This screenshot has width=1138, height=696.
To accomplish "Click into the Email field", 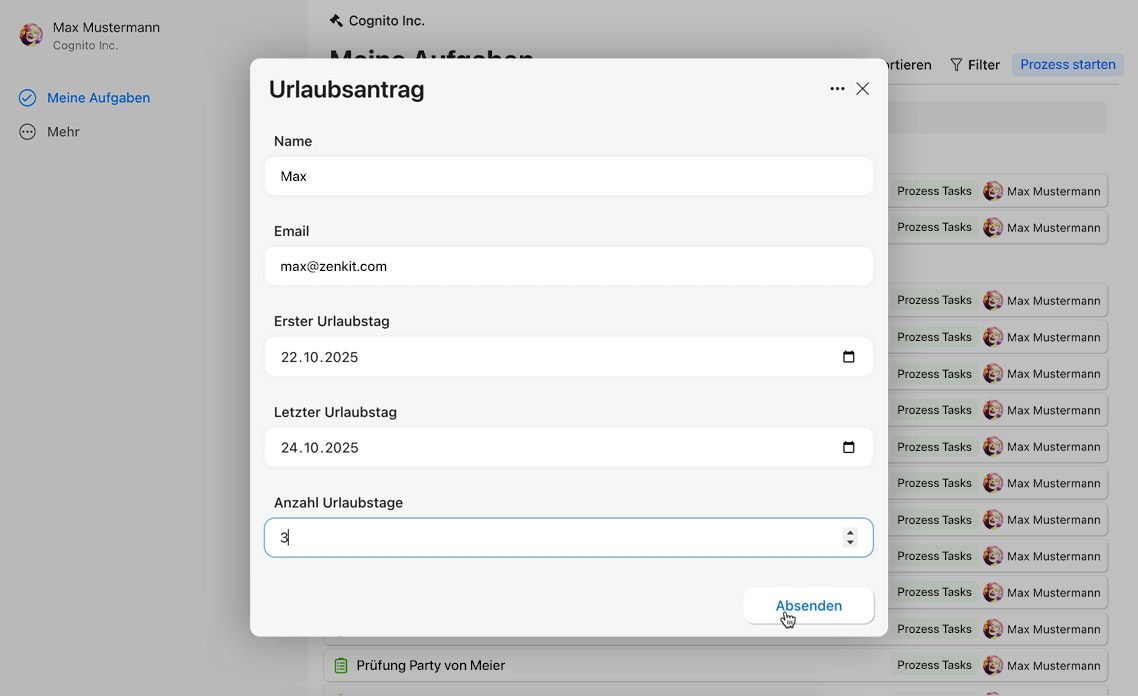I will tap(568, 266).
